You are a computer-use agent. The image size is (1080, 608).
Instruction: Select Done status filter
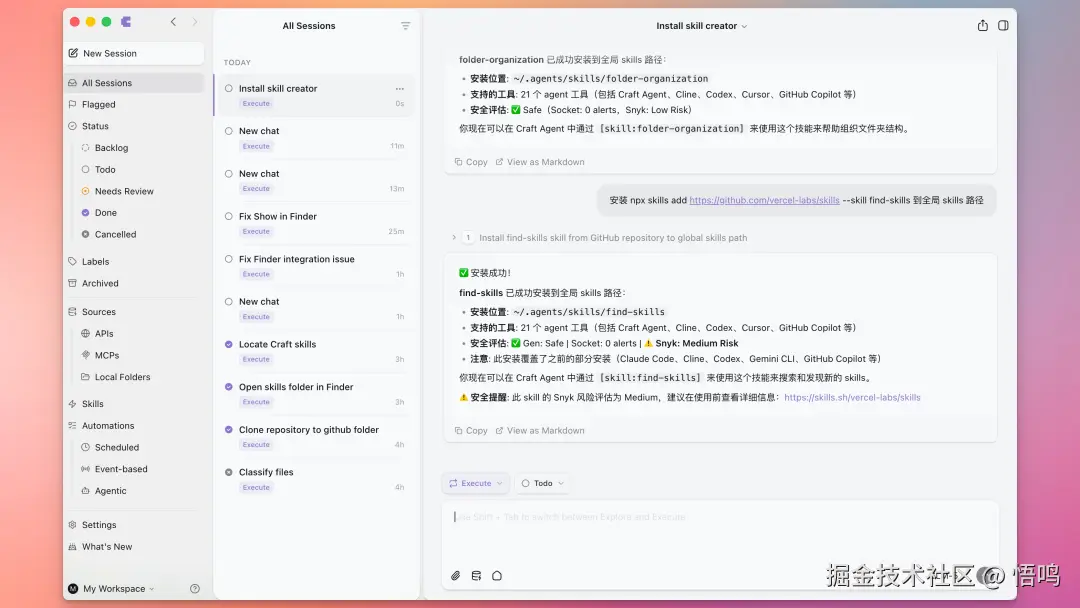(105, 213)
